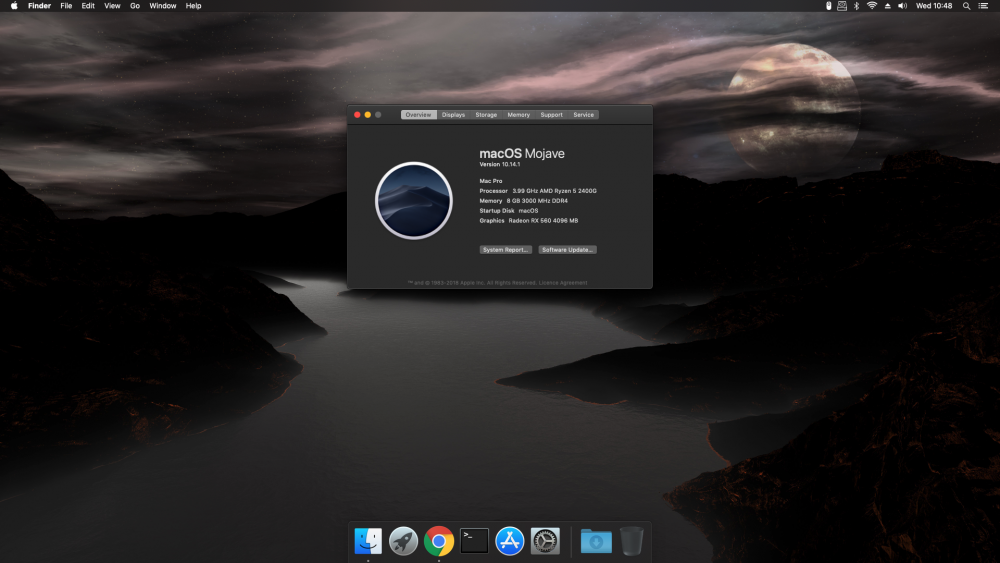This screenshot has height=563, width=1000.
Task: Click the Software Update... button
Action: point(568,250)
